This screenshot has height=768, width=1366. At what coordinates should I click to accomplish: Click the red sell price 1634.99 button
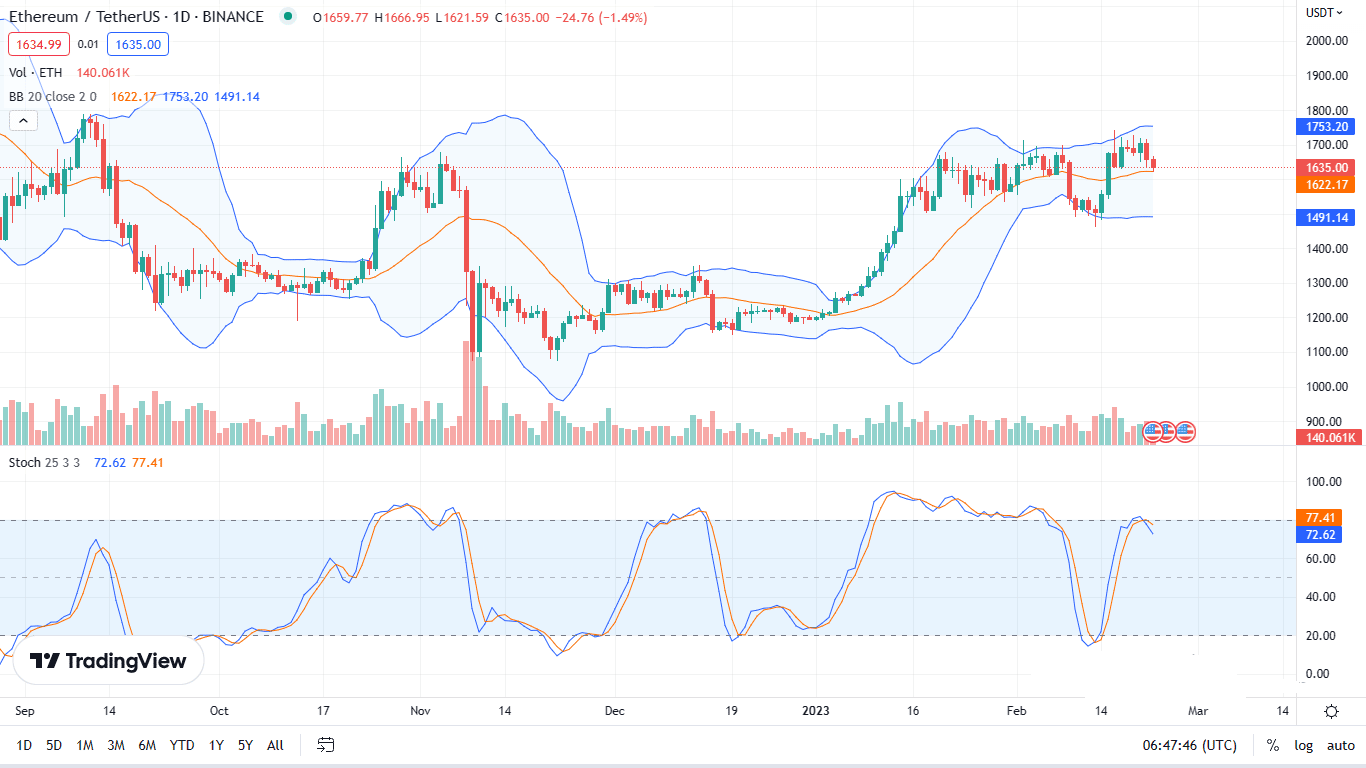coord(39,43)
